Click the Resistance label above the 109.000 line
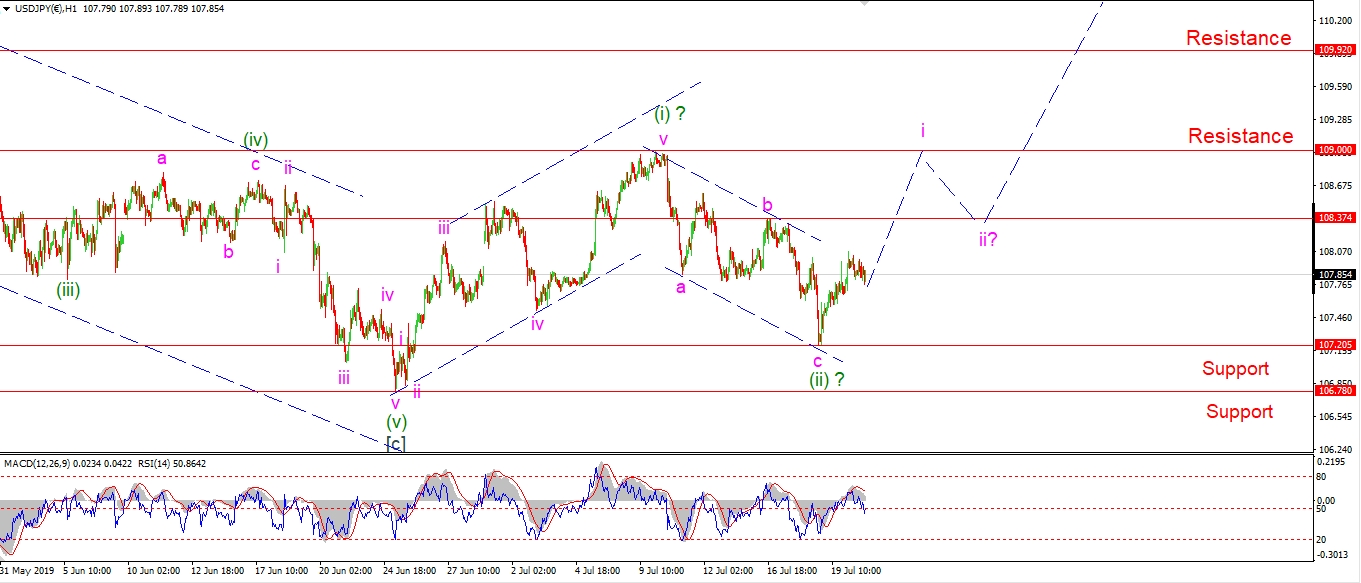Image resolution: width=1361 pixels, height=583 pixels. point(1240,136)
